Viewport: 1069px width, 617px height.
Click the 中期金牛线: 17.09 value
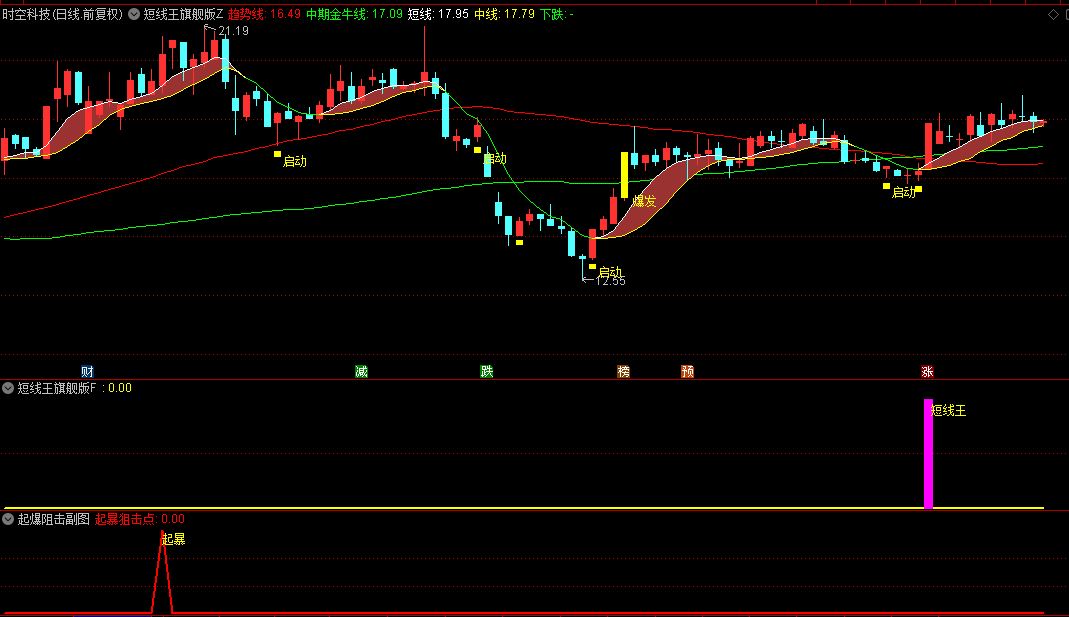(355, 14)
